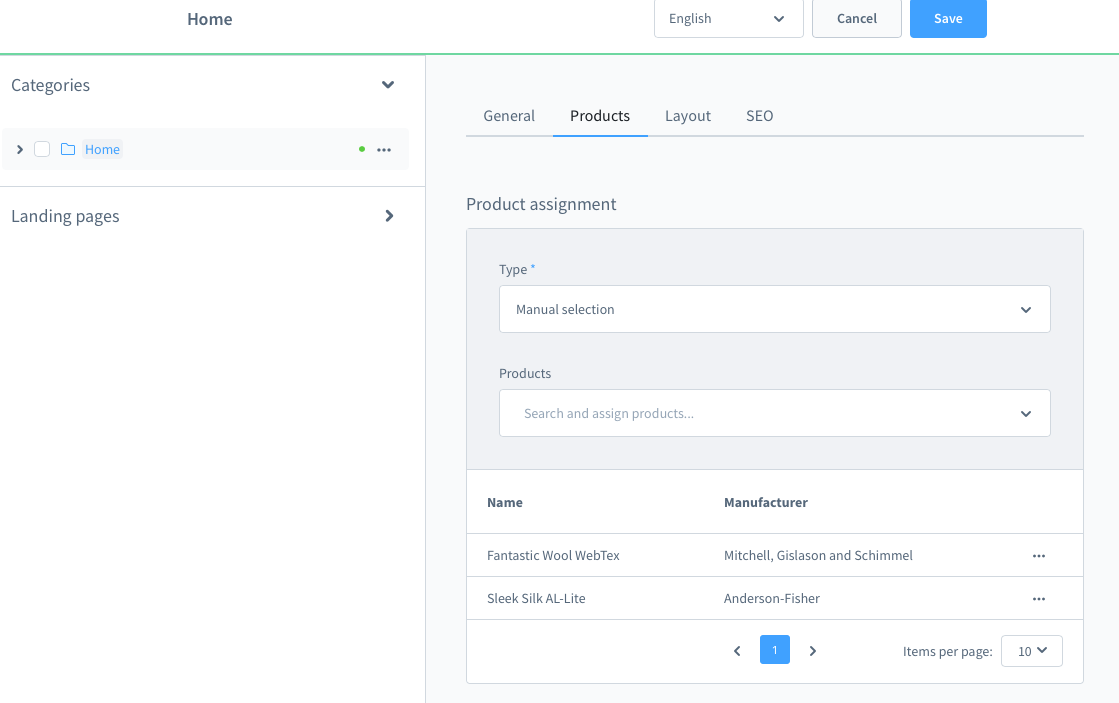Open actions menu for Sleek Silk AL-Lite
This screenshot has width=1119, height=703.
[x=1038, y=599]
